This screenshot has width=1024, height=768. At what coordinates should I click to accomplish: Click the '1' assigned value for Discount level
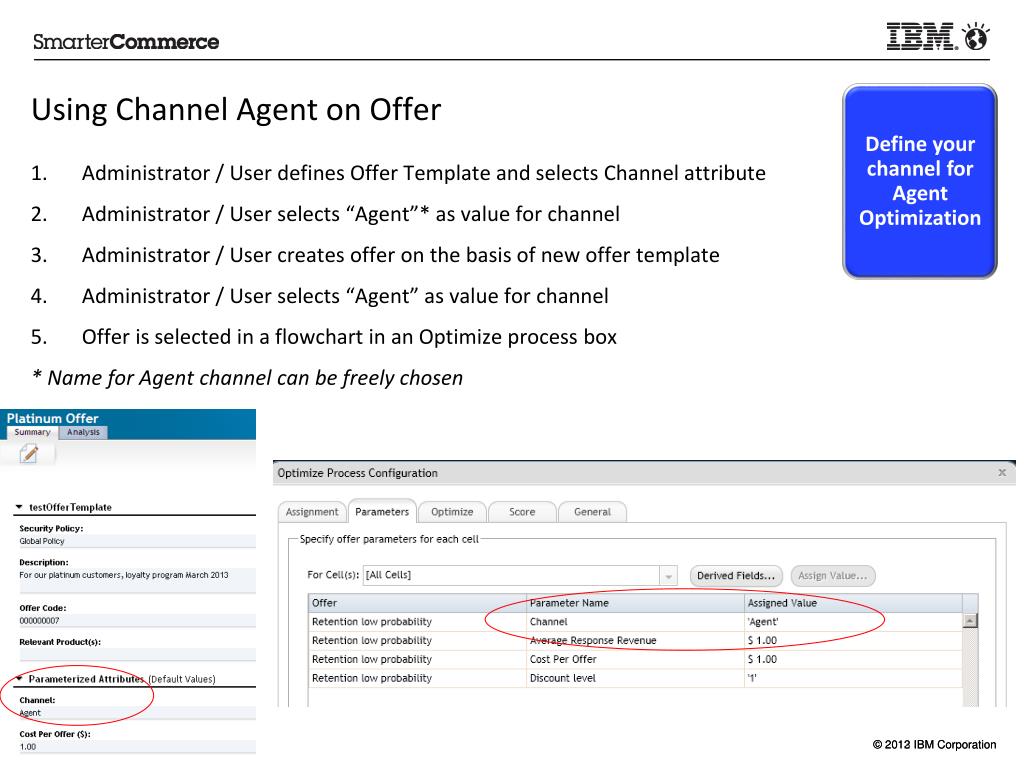(x=853, y=679)
